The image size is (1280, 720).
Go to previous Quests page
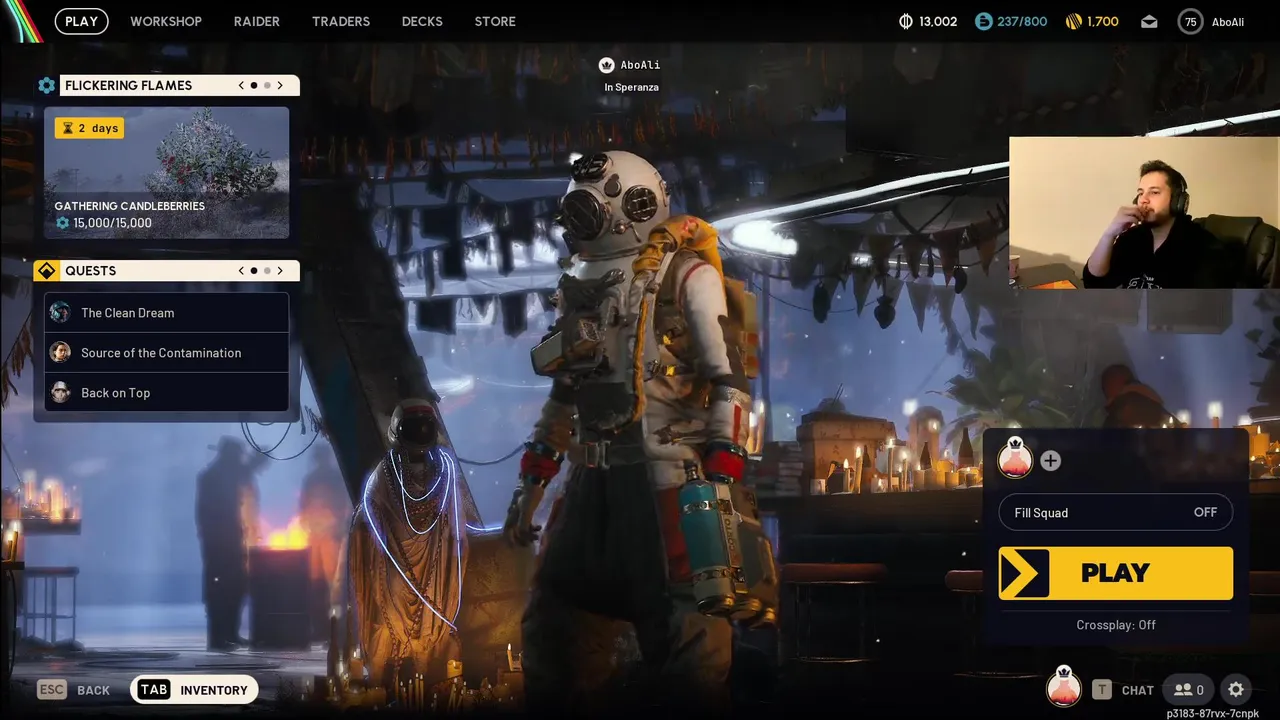pos(241,271)
